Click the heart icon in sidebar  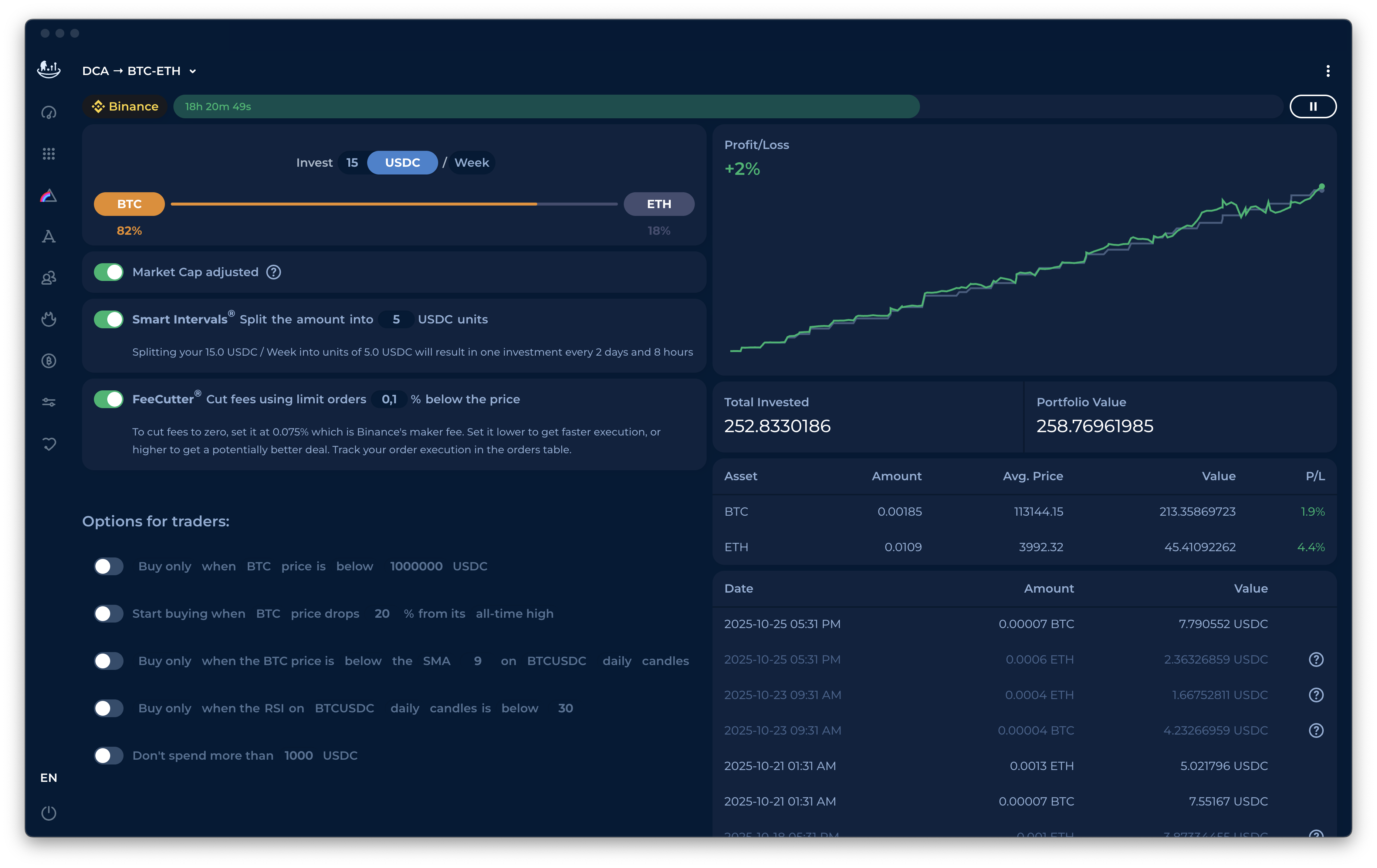click(48, 444)
